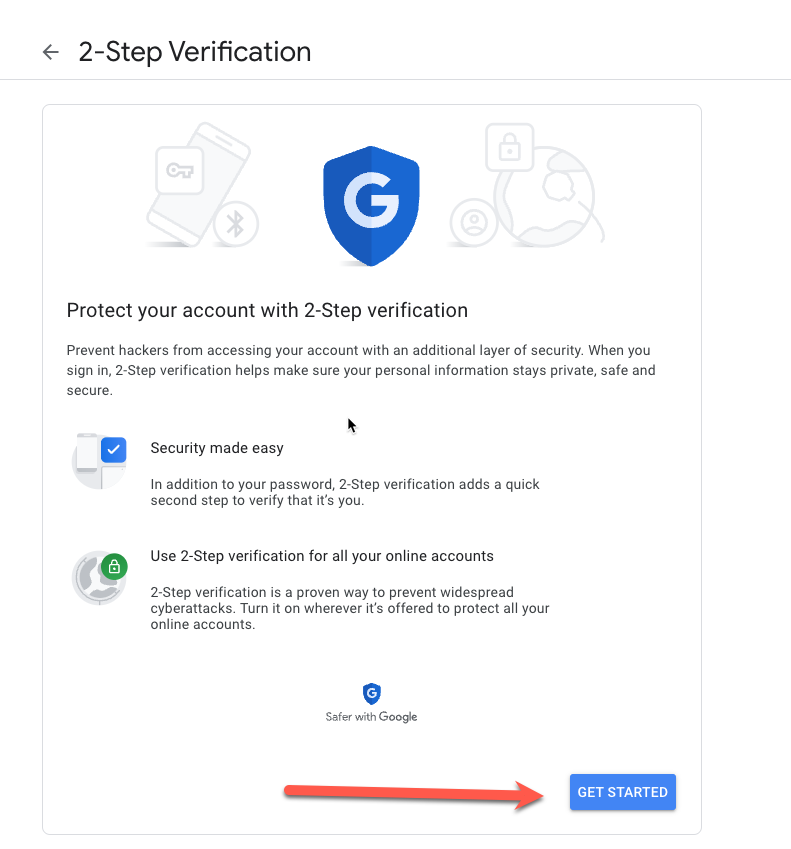Click the 2-Step Verification page title

click(x=195, y=52)
